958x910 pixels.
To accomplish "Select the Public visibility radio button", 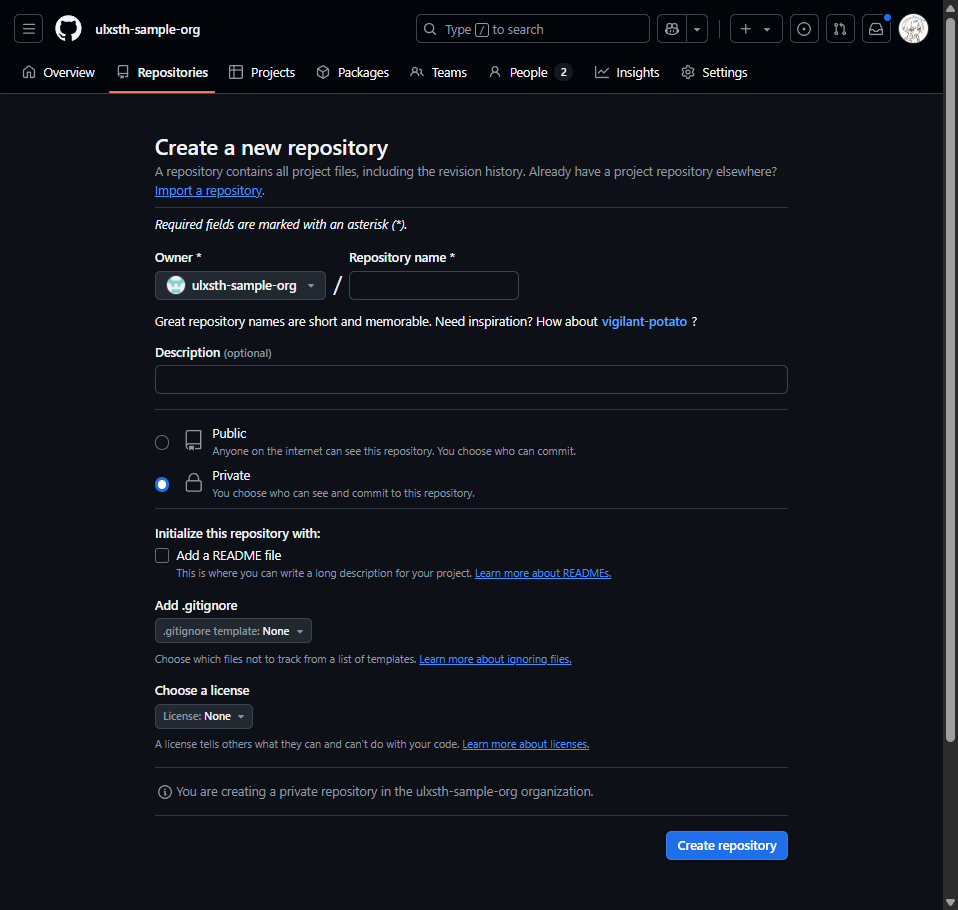I will 162,442.
